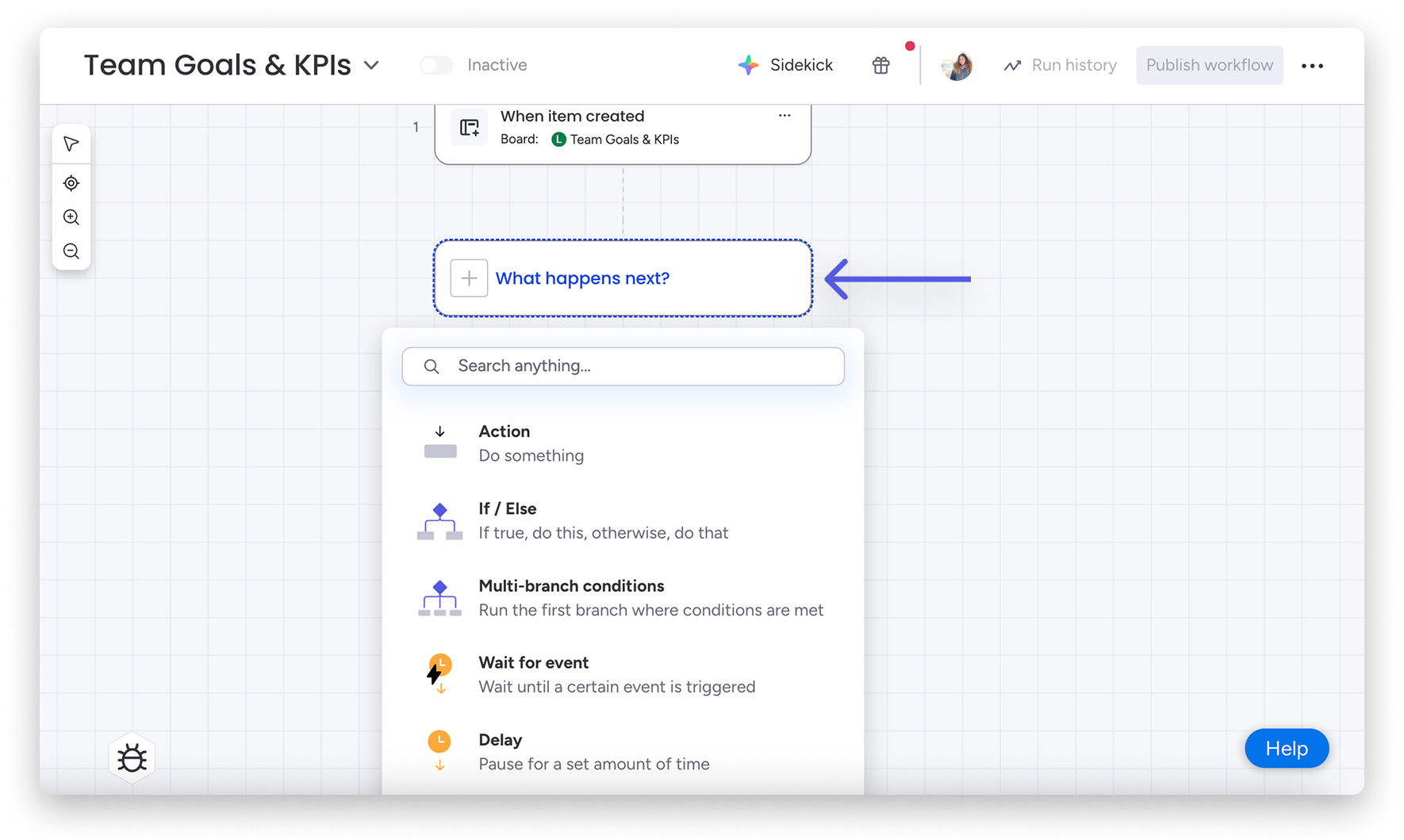
Task: Open the header three-dot more menu
Action: coord(1312,66)
